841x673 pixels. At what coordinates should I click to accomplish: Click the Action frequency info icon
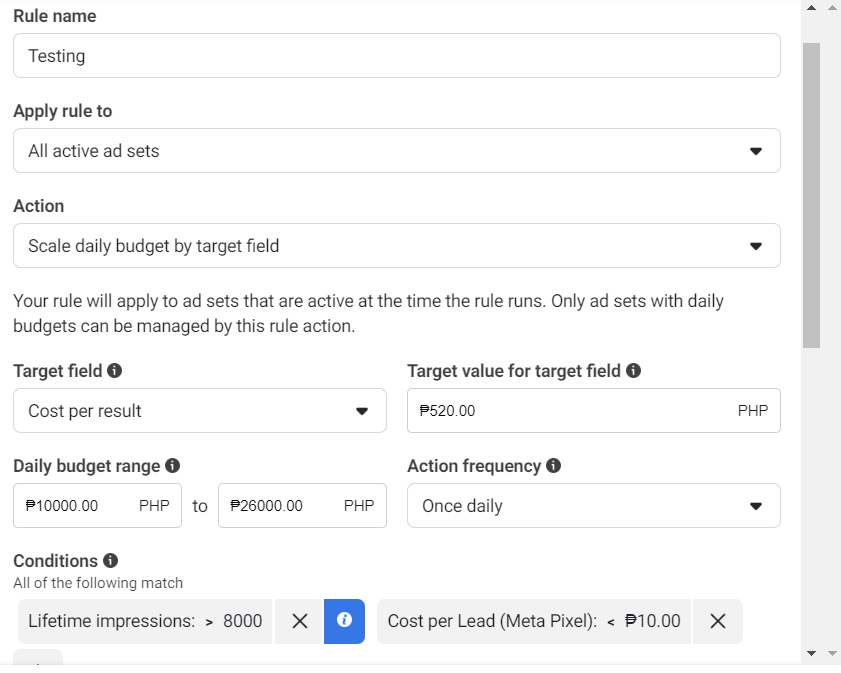pos(554,465)
